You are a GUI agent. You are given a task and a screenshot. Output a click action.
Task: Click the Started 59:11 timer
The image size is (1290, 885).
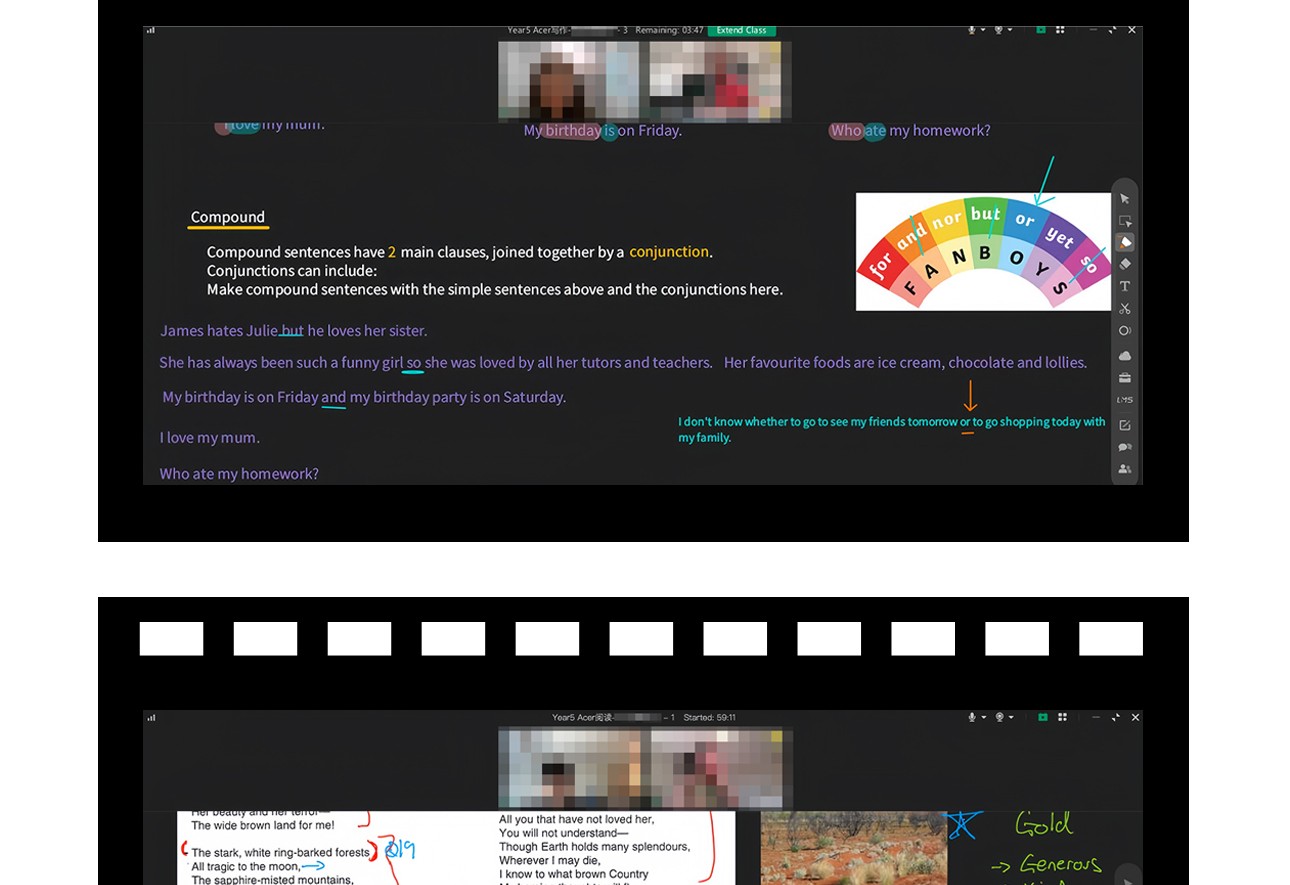(710, 718)
